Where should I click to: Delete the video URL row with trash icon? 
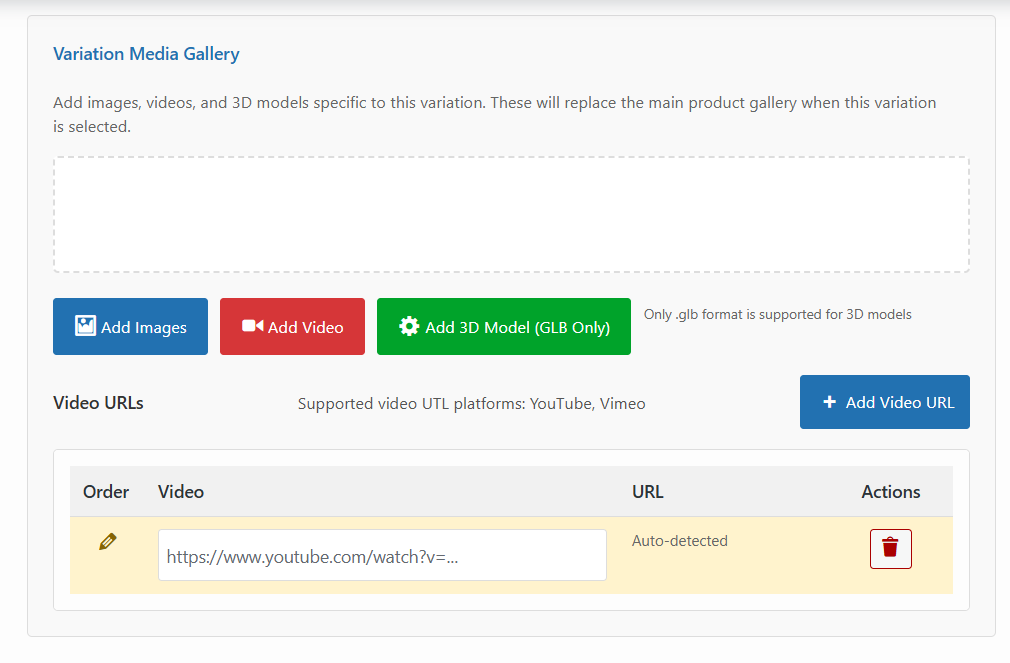click(x=890, y=548)
